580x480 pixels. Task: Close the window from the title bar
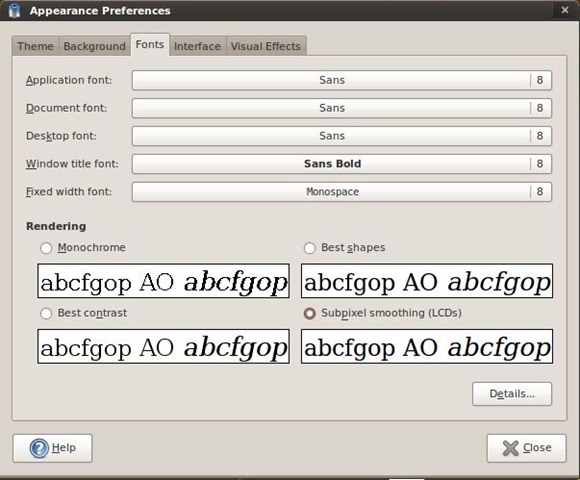[565, 10]
